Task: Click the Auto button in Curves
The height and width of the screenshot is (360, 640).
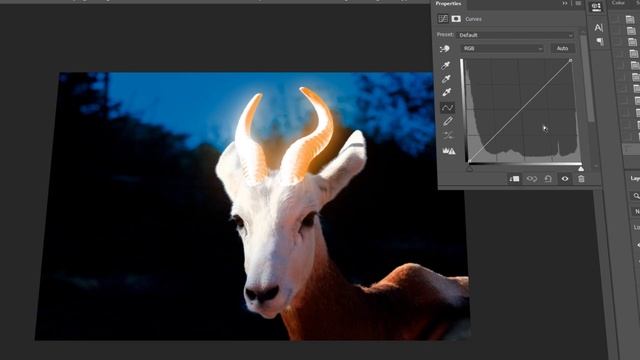Action: click(562, 48)
